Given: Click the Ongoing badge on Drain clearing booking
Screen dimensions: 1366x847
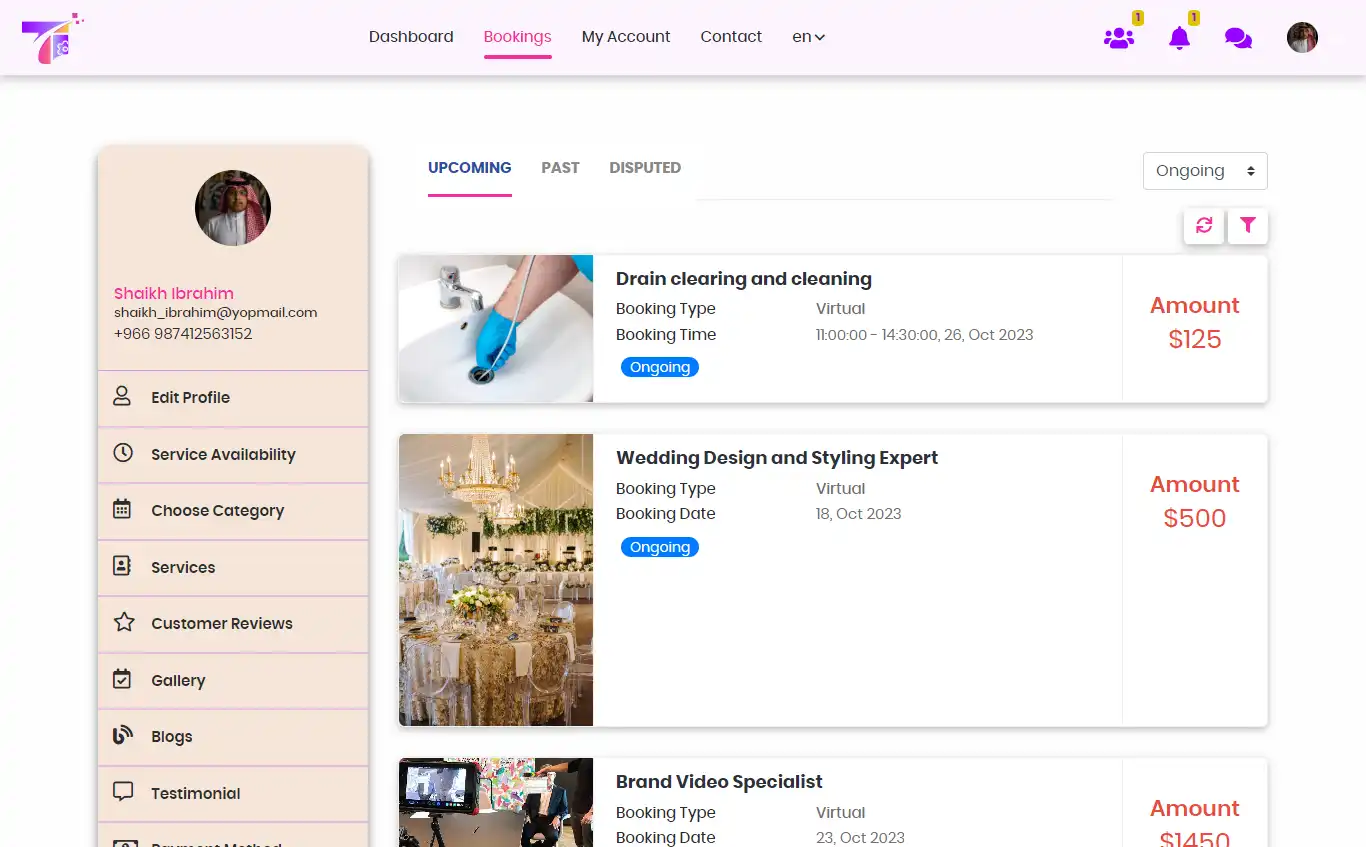Looking at the screenshot, I should (x=659, y=367).
